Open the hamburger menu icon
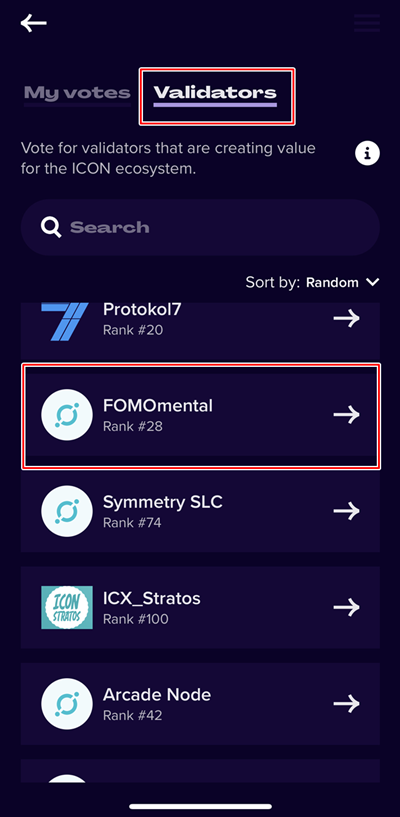Image resolution: width=400 pixels, height=817 pixels. point(367,23)
